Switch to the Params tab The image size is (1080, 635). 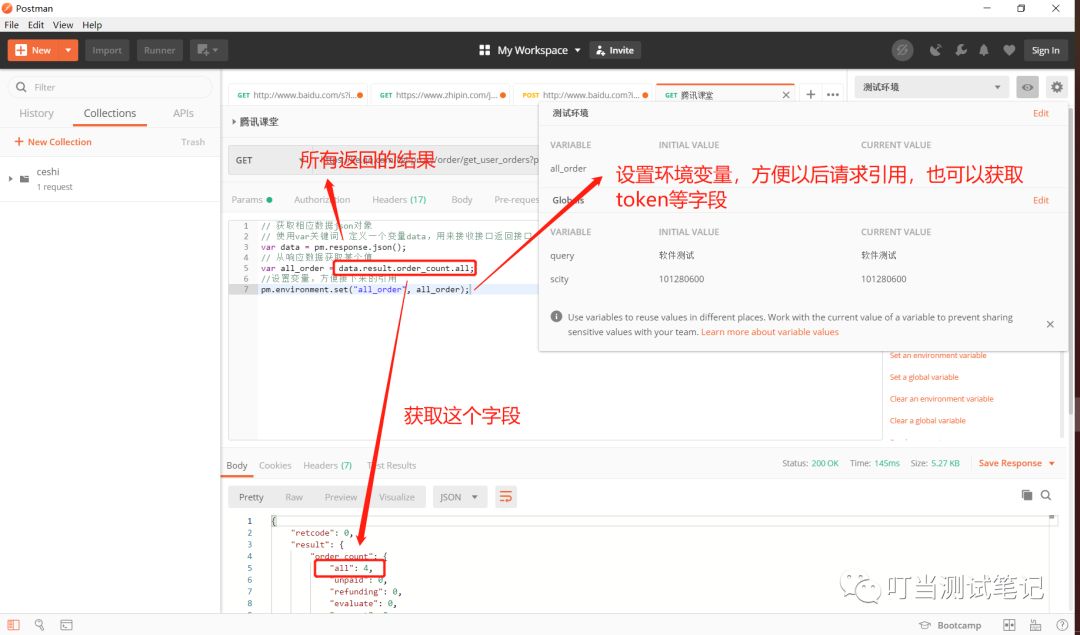pyautogui.click(x=251, y=200)
